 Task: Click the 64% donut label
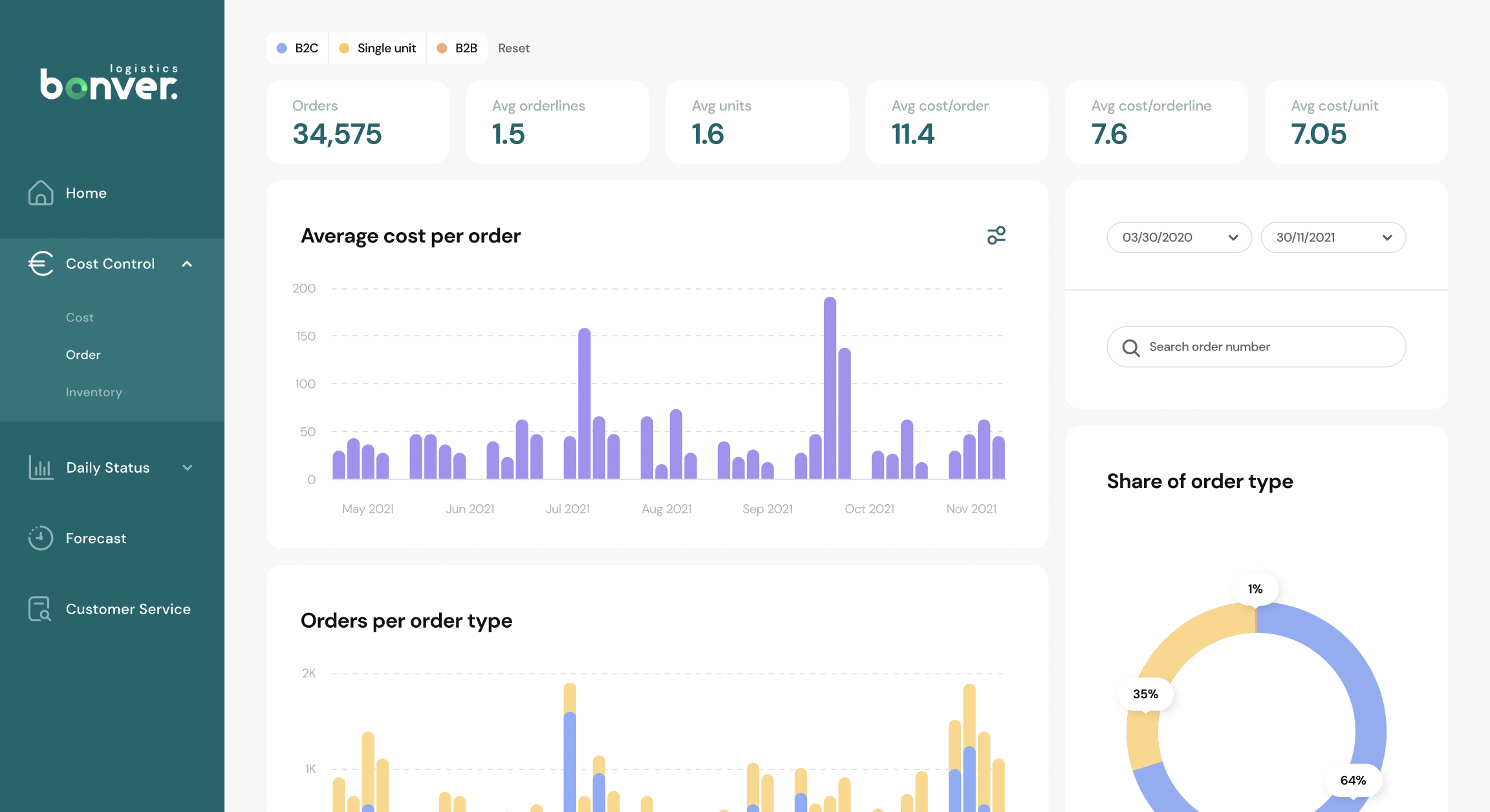click(1353, 780)
